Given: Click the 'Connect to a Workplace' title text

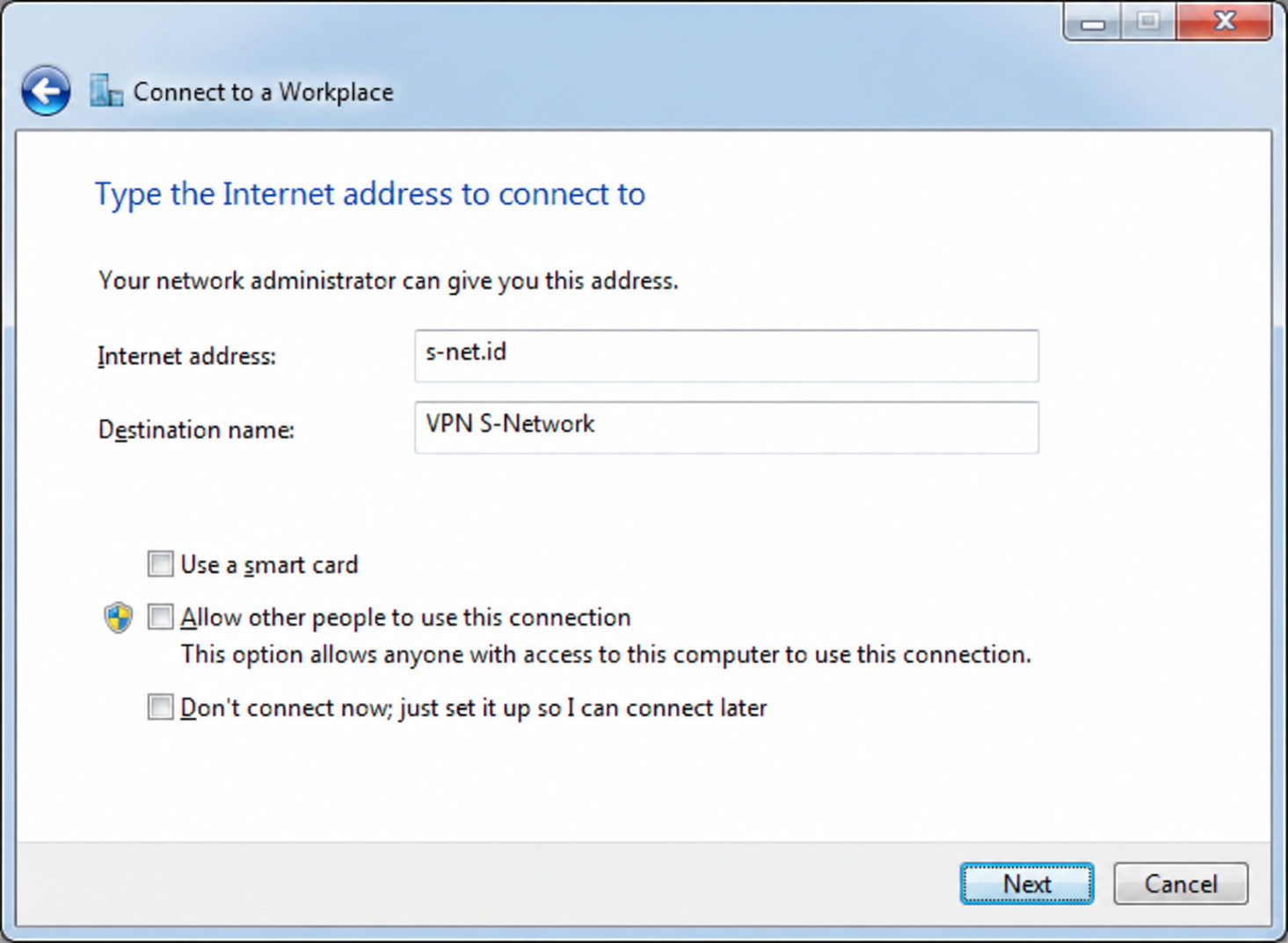Looking at the screenshot, I should point(263,91).
